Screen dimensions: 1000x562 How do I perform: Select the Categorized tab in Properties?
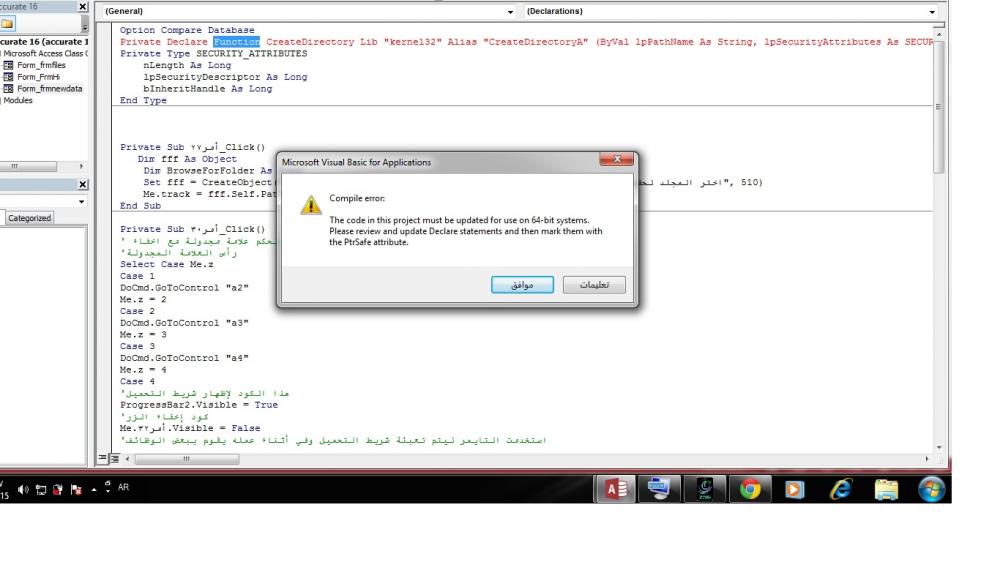click(x=29, y=218)
